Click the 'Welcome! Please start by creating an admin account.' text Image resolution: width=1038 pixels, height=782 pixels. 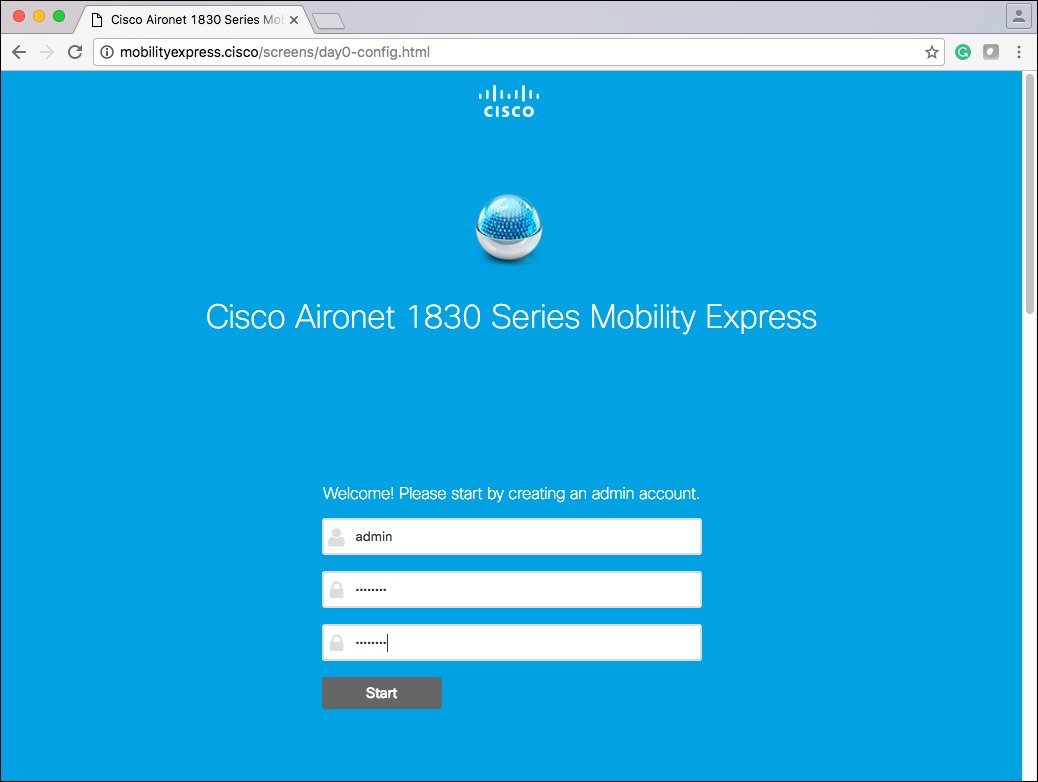(x=511, y=494)
